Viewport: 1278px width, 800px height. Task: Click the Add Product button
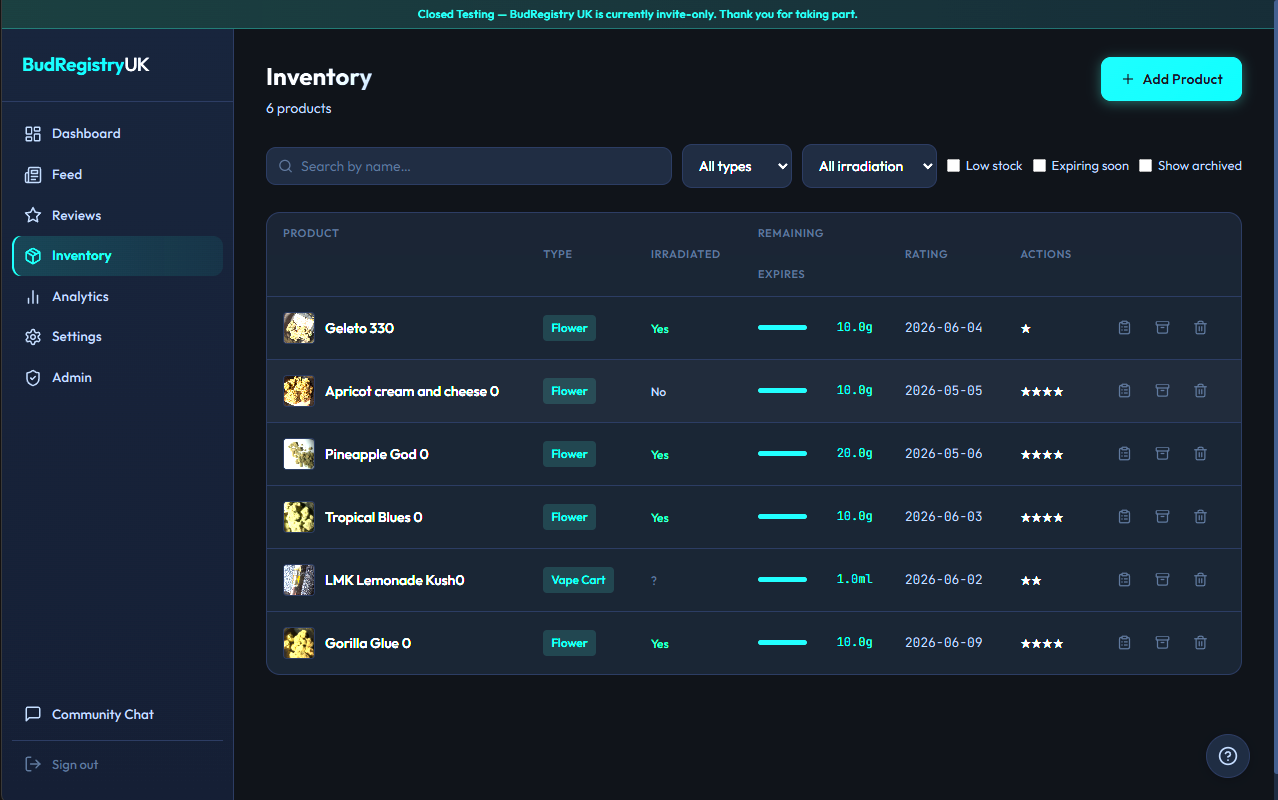click(x=1171, y=78)
